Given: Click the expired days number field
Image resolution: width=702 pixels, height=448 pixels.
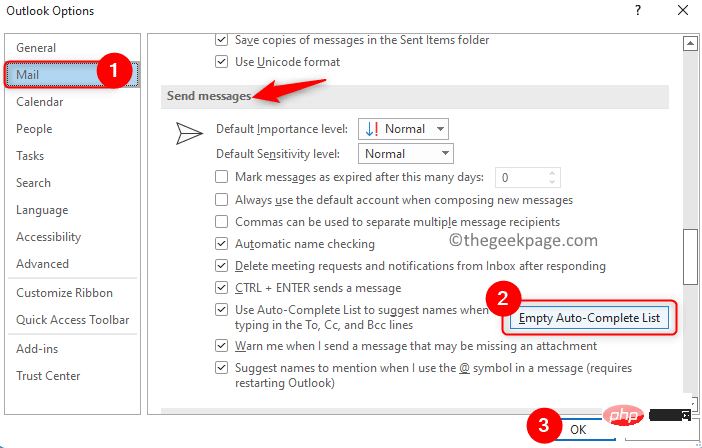Looking at the screenshot, I should pyautogui.click(x=521, y=178).
